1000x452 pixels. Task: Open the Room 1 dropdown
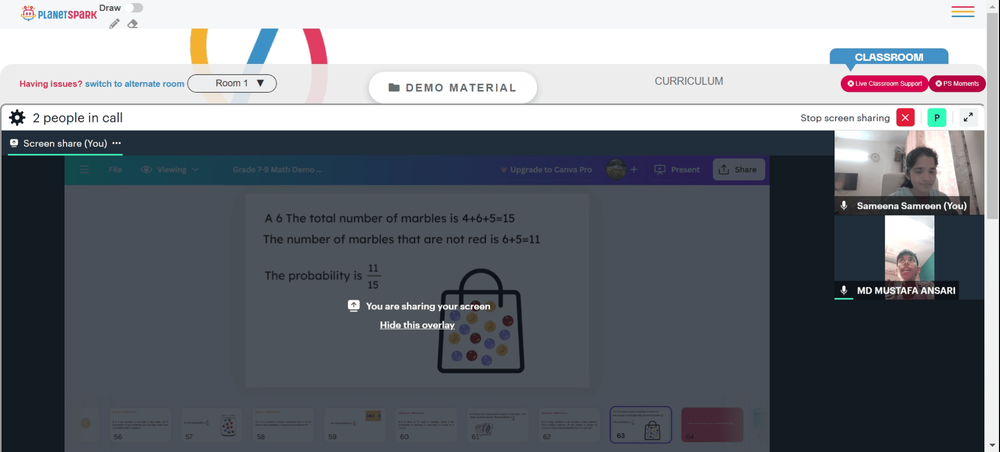click(232, 84)
